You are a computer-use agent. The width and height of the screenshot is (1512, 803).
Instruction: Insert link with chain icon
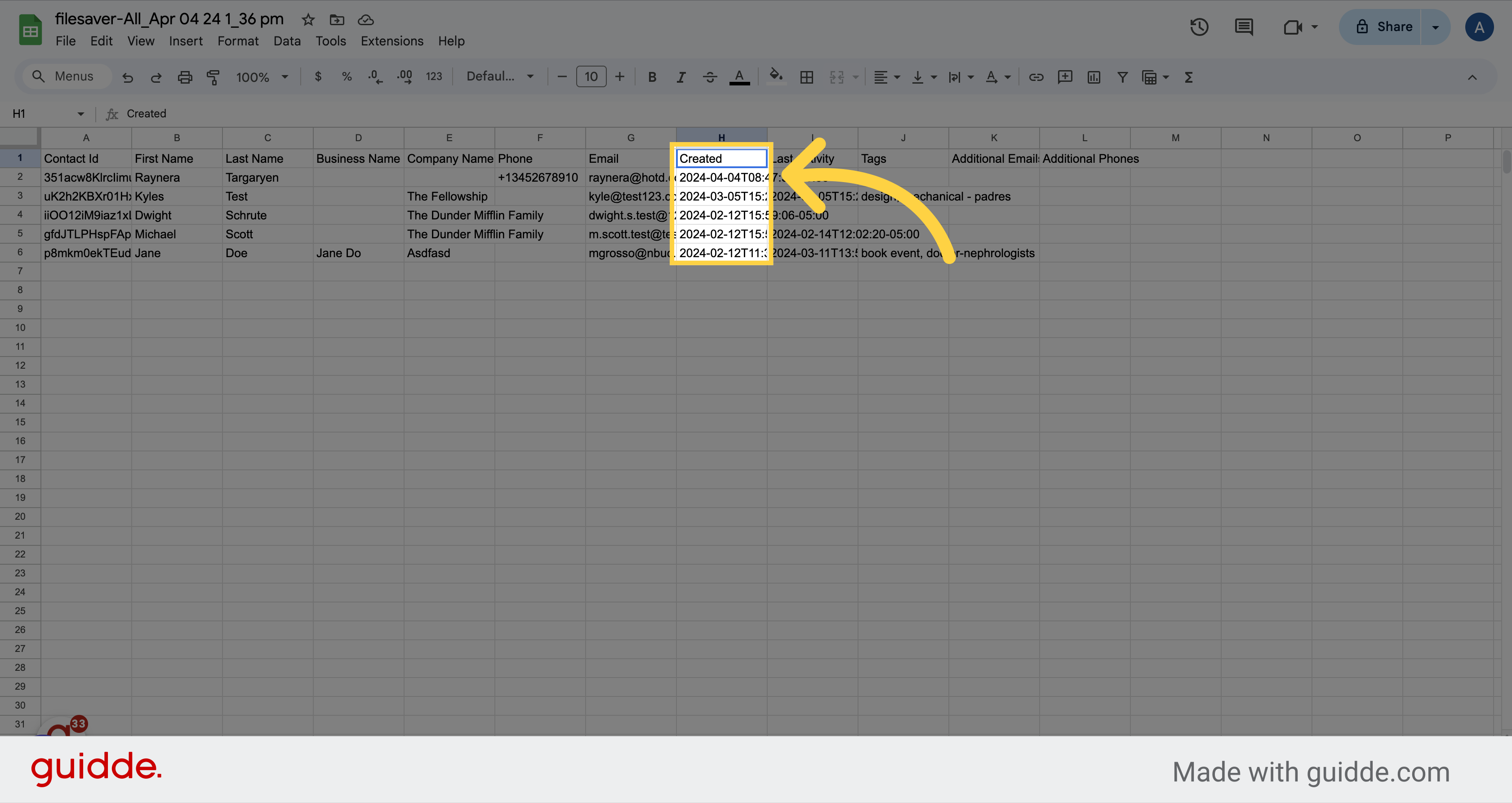1036,77
